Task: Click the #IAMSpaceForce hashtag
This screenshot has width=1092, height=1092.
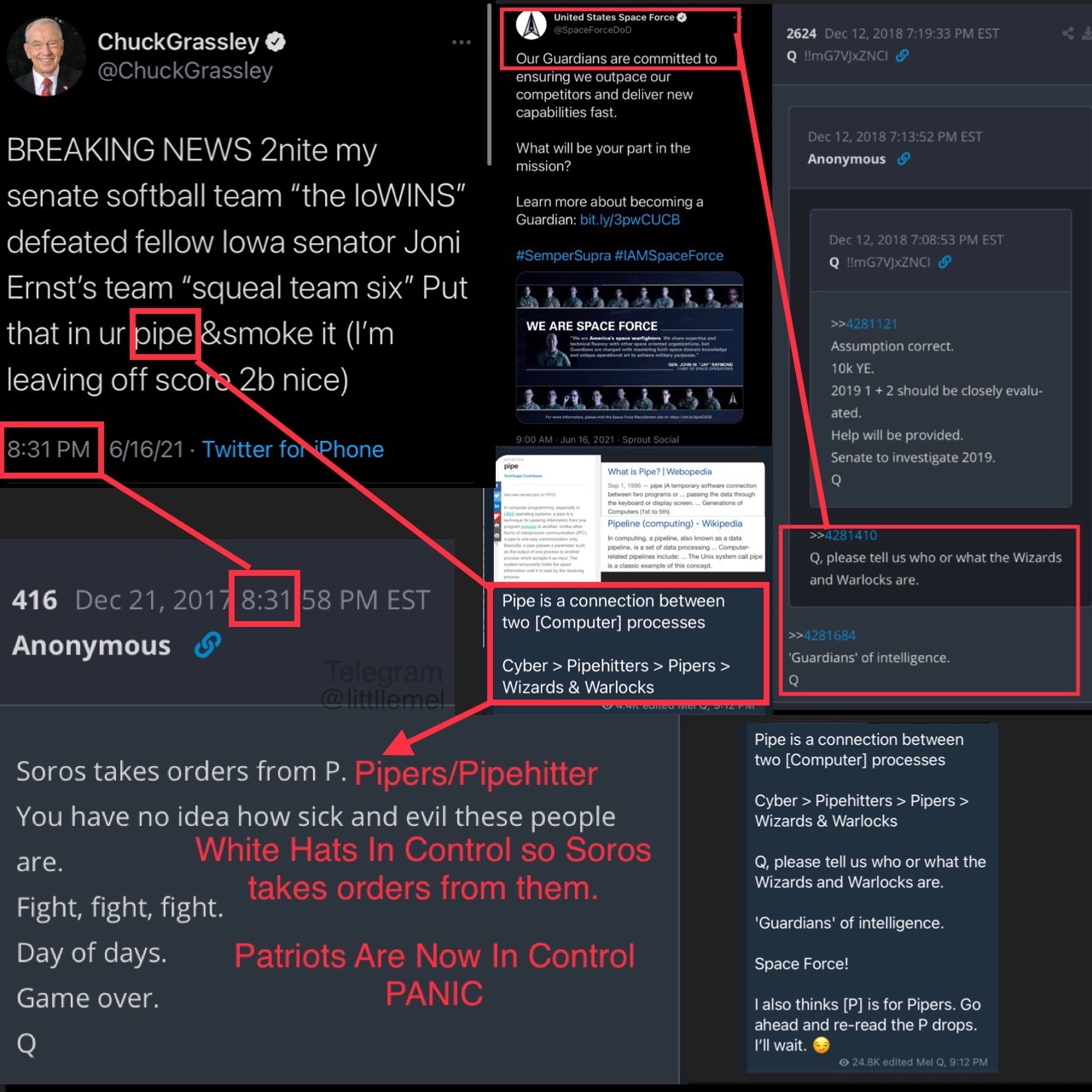Action: point(669,256)
